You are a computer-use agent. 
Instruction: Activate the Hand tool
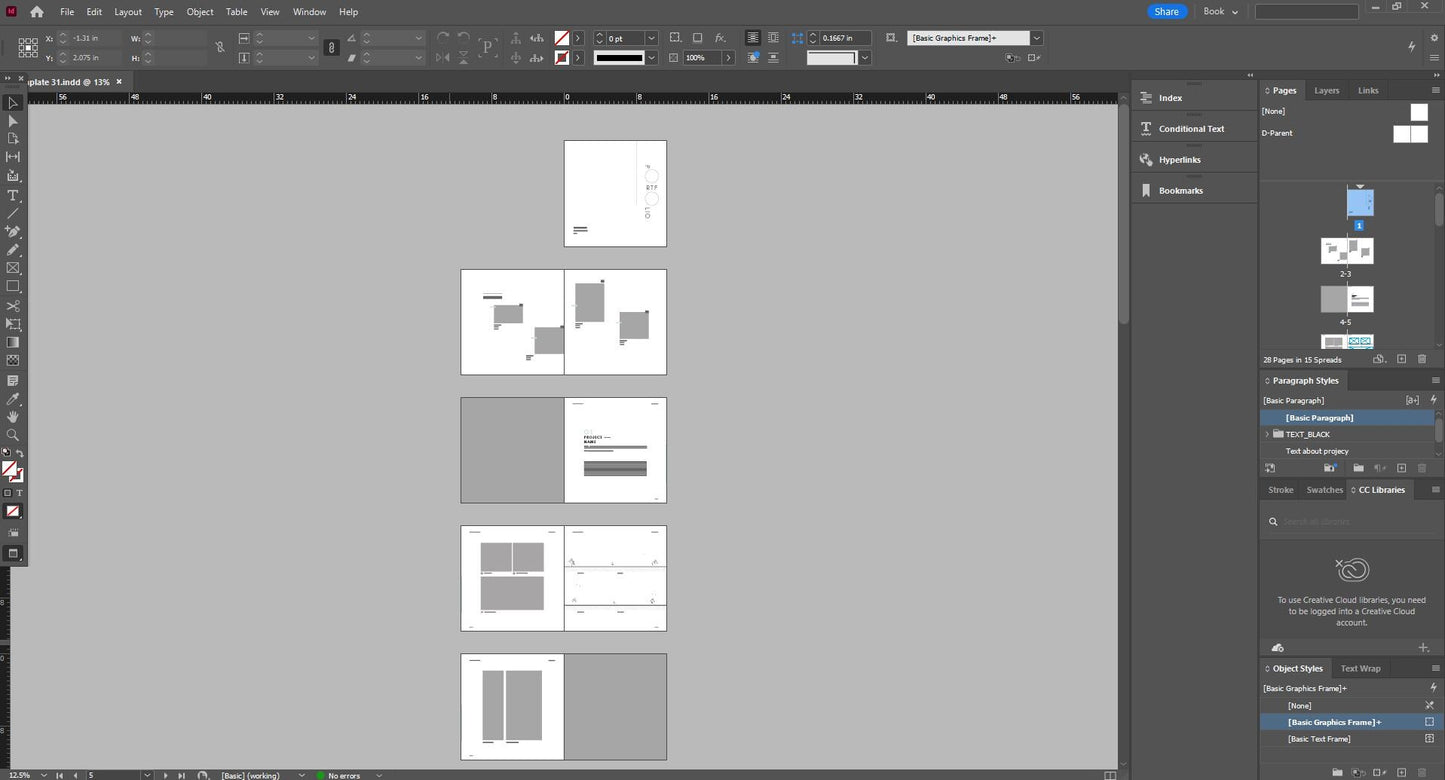point(13,417)
